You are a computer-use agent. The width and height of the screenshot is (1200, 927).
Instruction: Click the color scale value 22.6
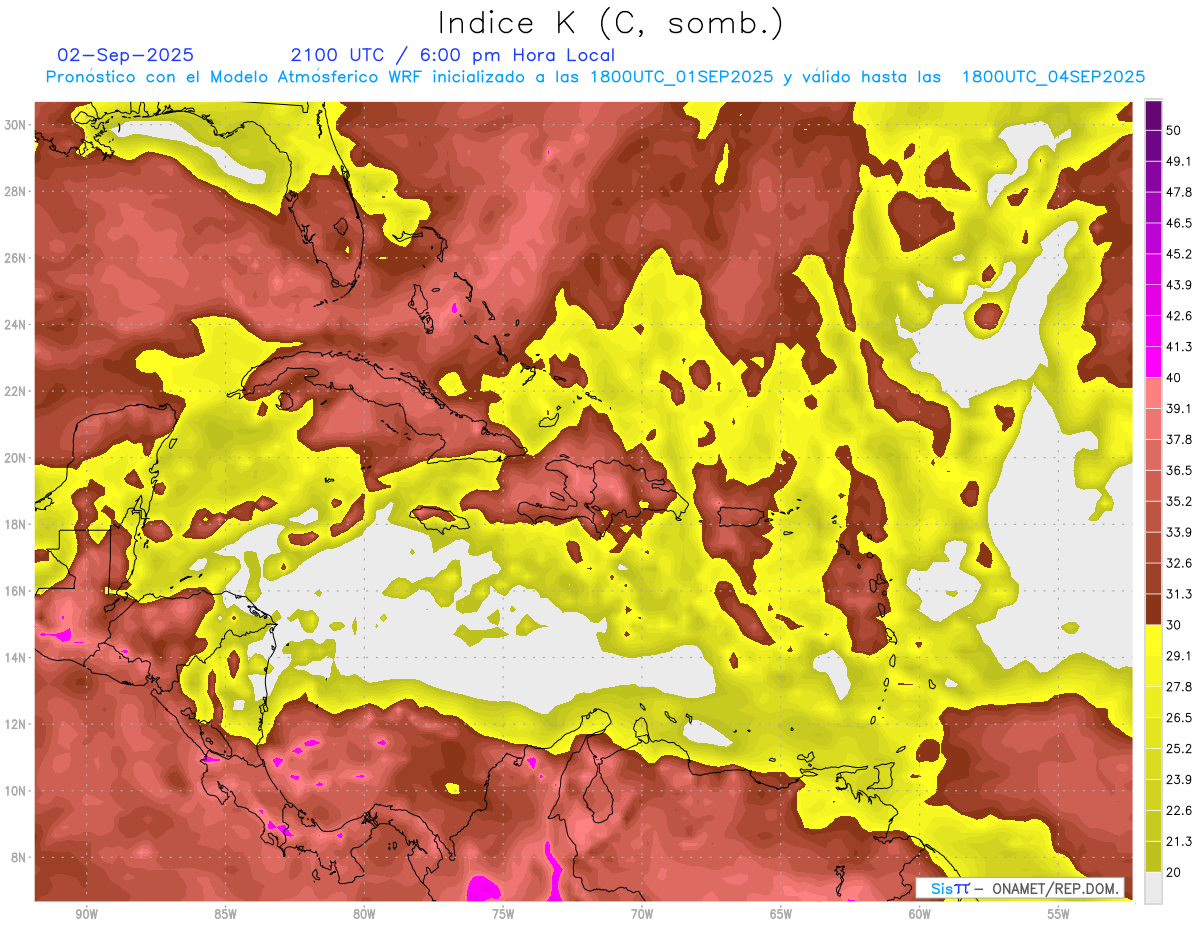[x=1178, y=810]
